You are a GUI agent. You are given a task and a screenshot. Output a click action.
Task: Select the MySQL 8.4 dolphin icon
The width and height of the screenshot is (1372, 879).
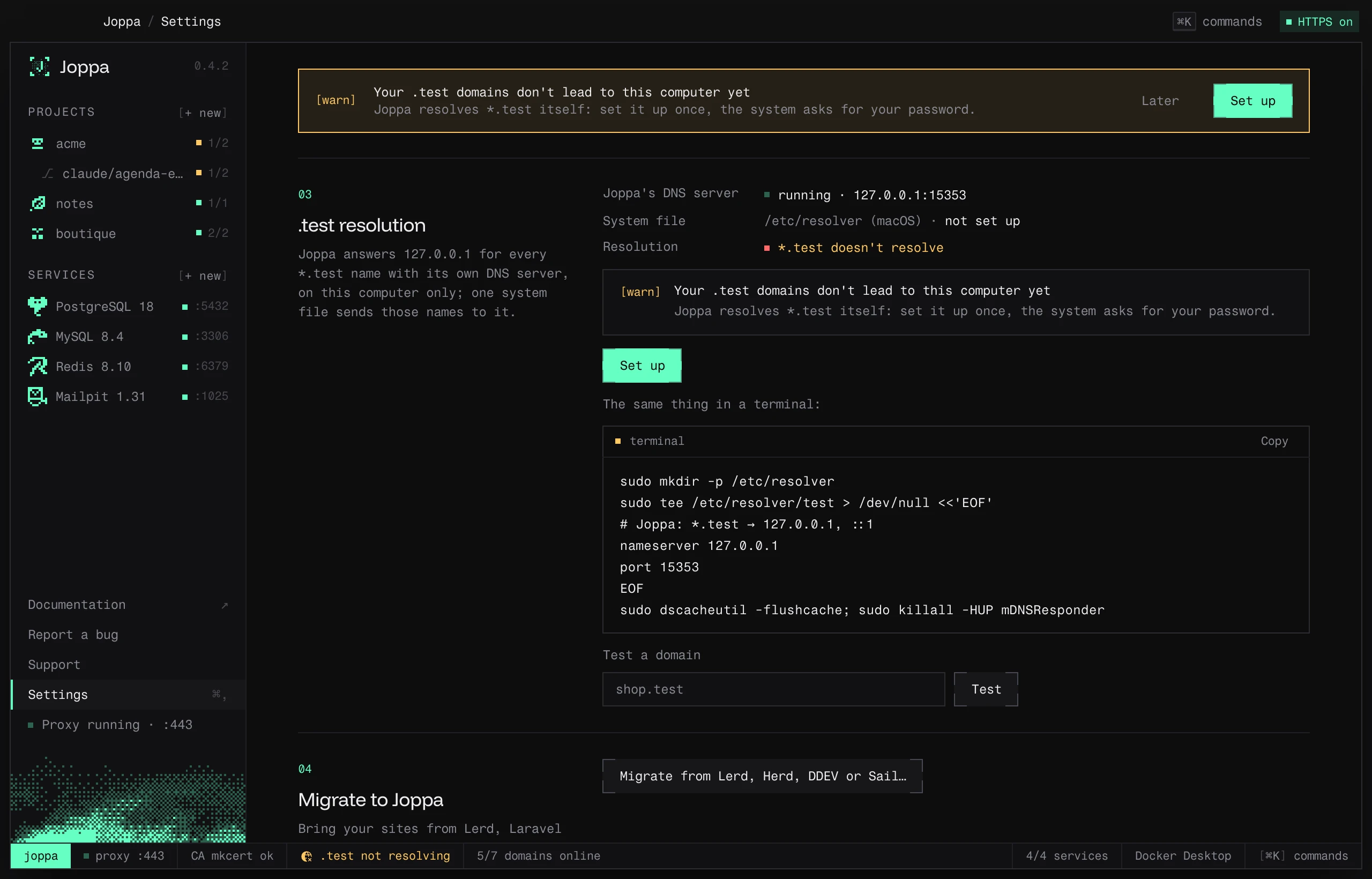pos(38,337)
